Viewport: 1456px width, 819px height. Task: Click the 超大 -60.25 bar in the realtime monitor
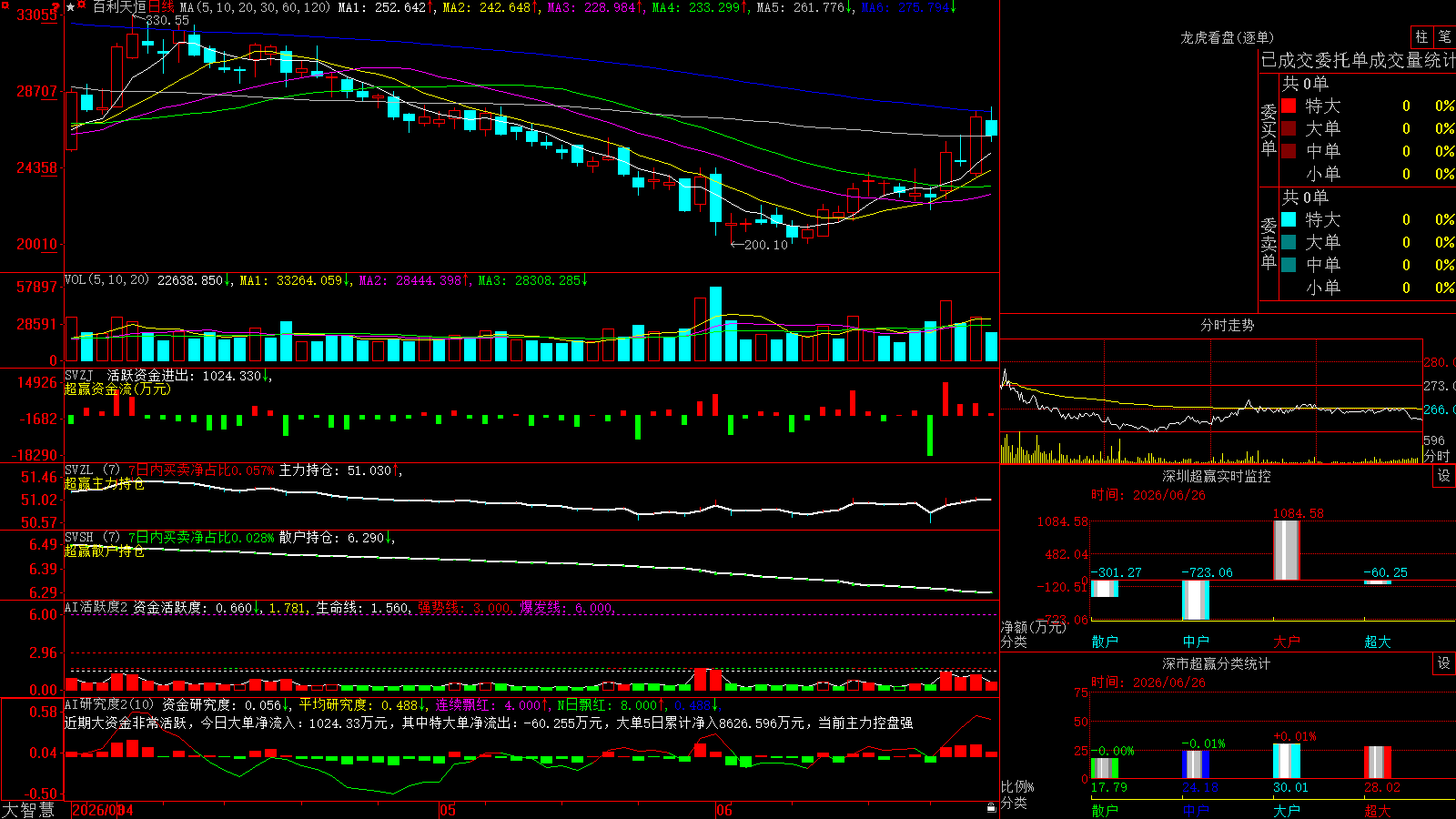click(1378, 582)
